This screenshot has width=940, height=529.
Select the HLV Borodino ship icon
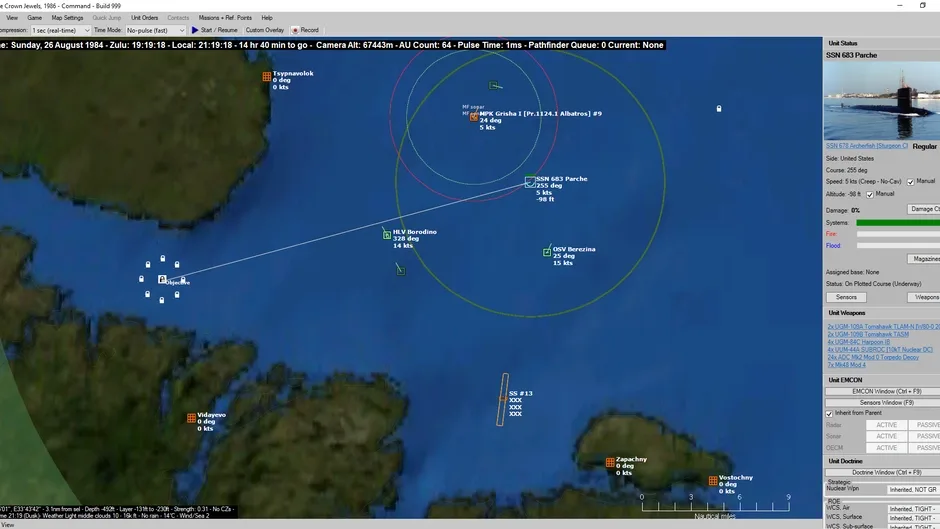[x=387, y=235]
